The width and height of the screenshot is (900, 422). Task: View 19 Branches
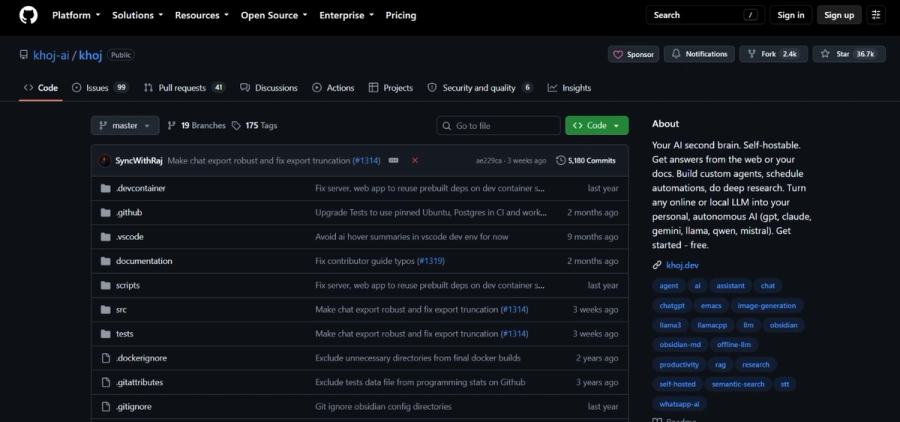(196, 126)
